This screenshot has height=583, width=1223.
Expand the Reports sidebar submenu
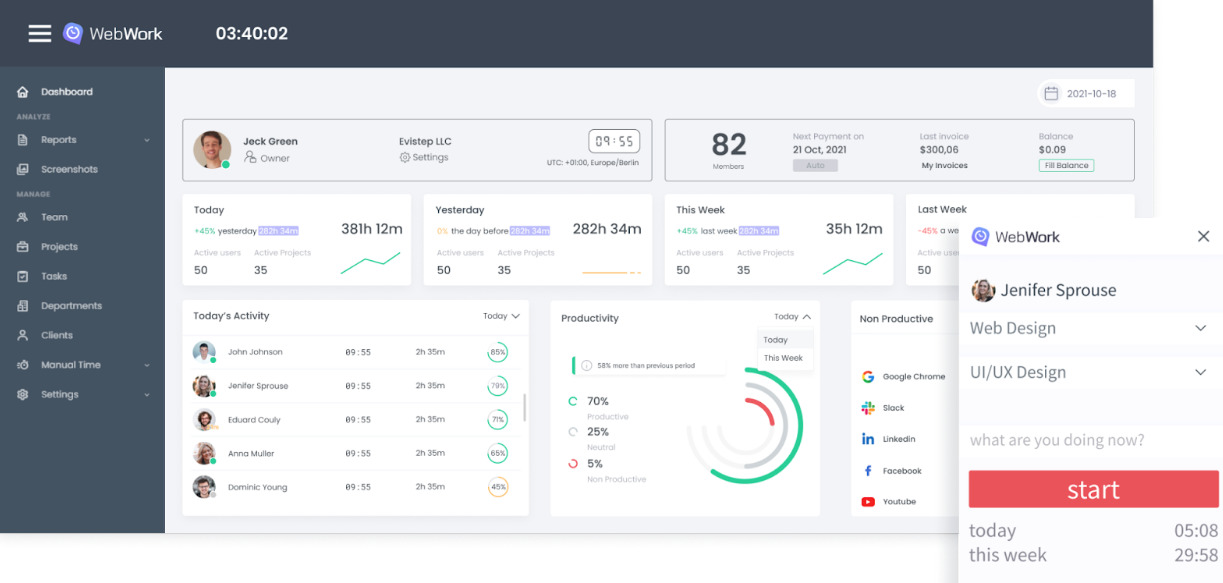click(x=147, y=140)
